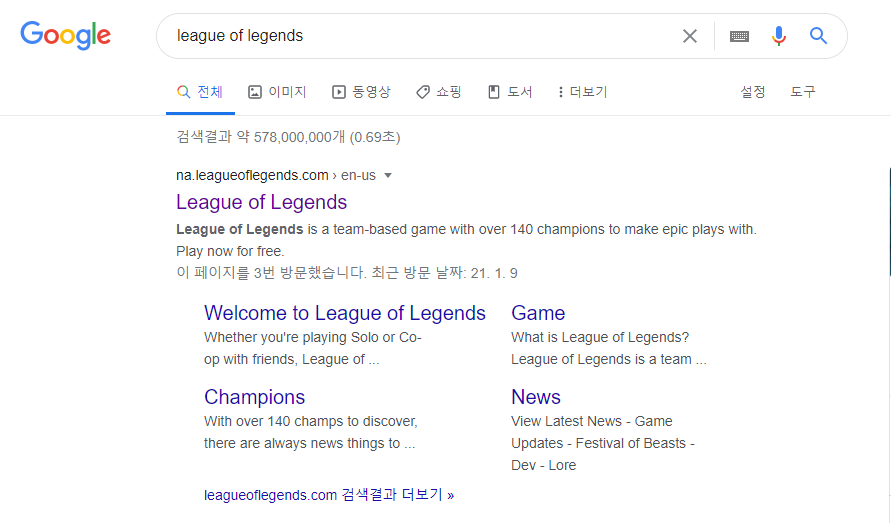
Task: Open the Game sitelink
Action: (538, 313)
